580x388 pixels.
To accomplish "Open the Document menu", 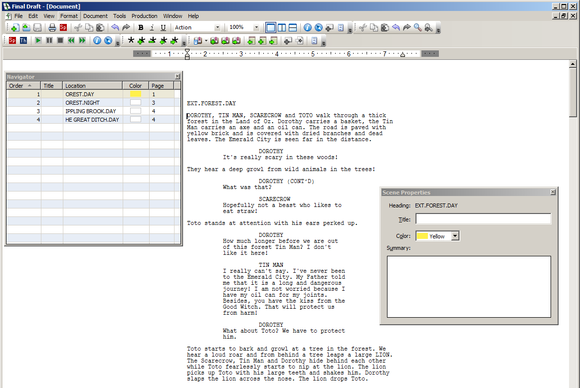I will 95,16.
